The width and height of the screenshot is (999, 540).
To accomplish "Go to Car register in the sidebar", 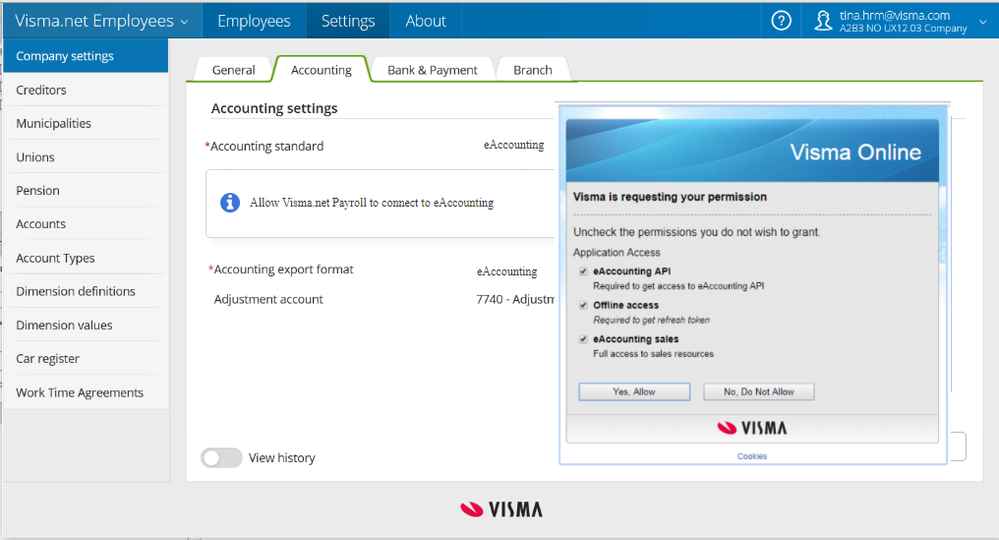I will (x=86, y=359).
